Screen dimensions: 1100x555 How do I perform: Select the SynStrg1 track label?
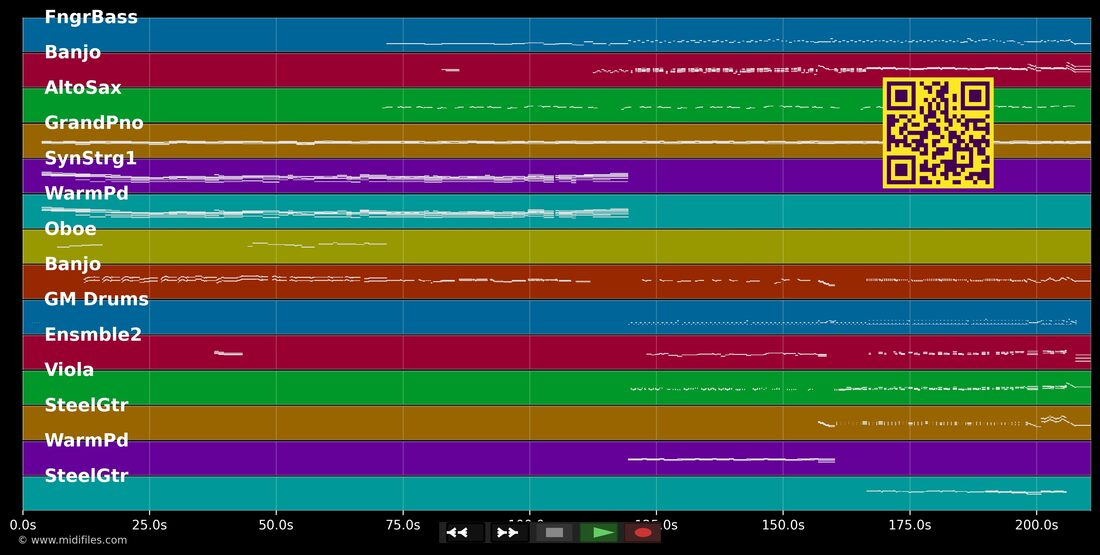coord(90,159)
